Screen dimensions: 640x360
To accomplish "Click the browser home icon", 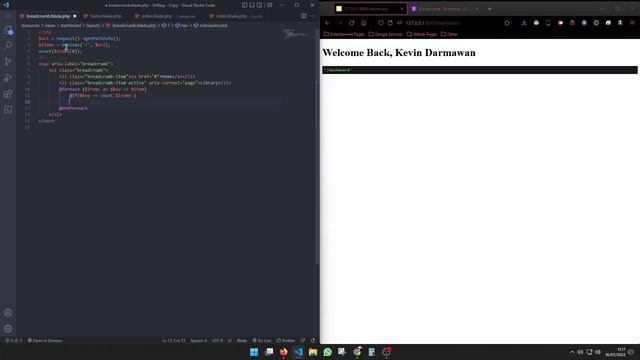I will tap(363, 23).
